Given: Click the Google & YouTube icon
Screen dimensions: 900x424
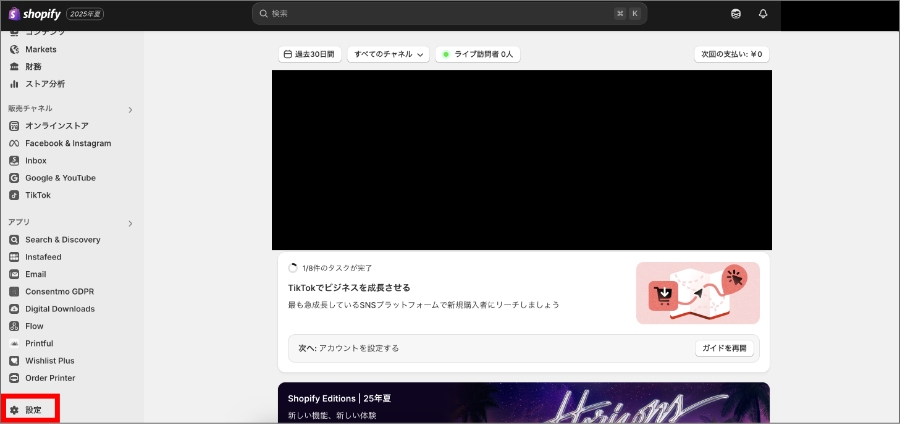Looking at the screenshot, I should [14, 178].
